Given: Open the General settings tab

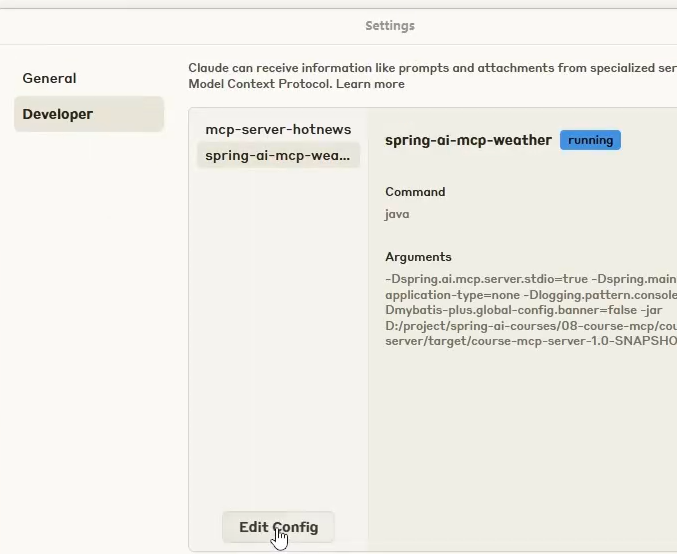Looking at the screenshot, I should click(x=50, y=78).
